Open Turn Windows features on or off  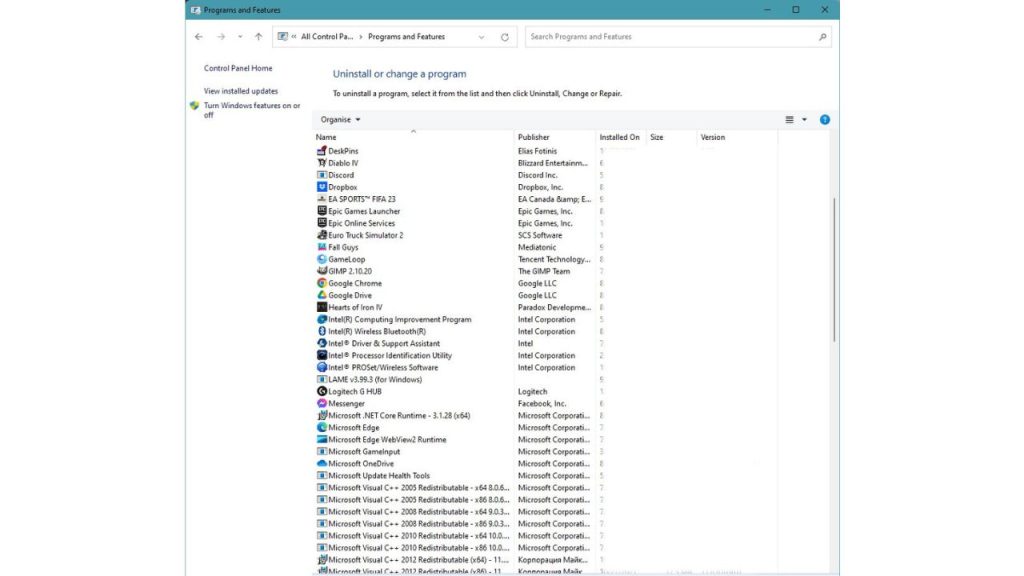(251, 110)
